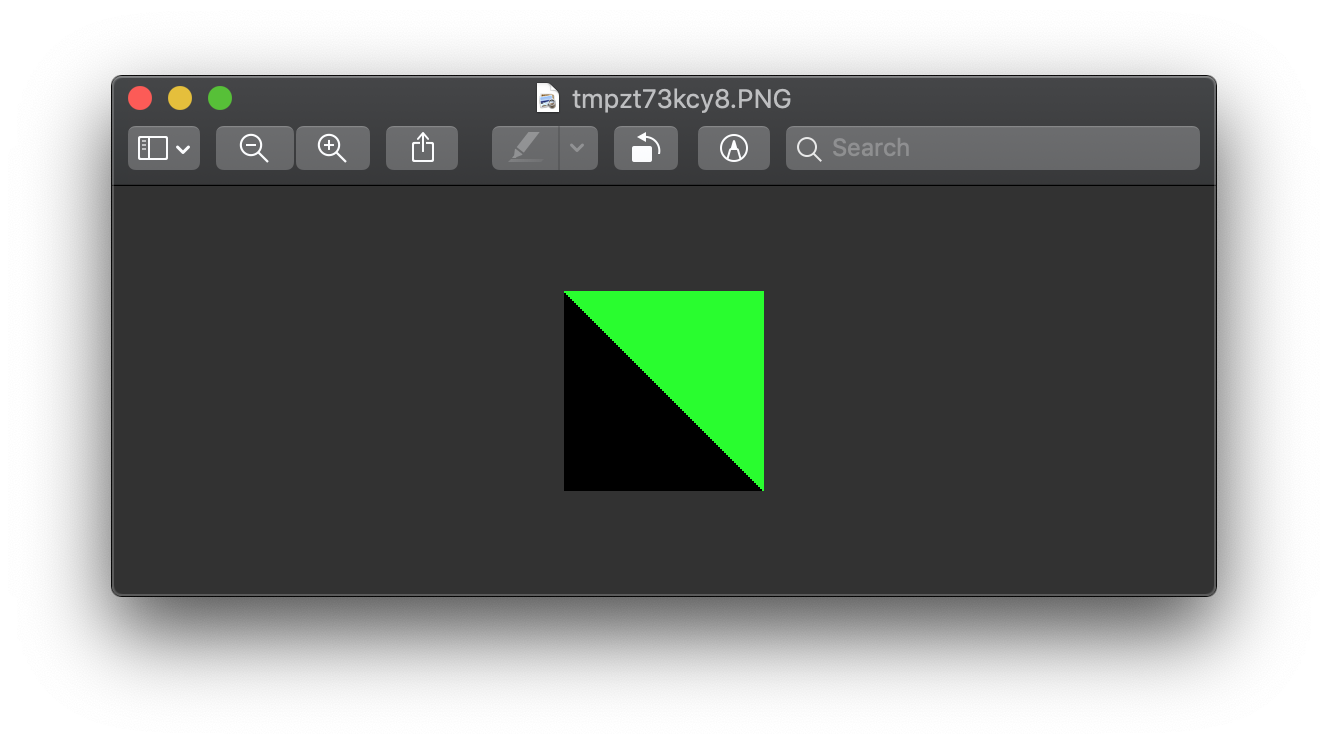This screenshot has width=1328, height=744.
Task: Show the Markup Toolbar pencil icon
Action: pos(733,147)
